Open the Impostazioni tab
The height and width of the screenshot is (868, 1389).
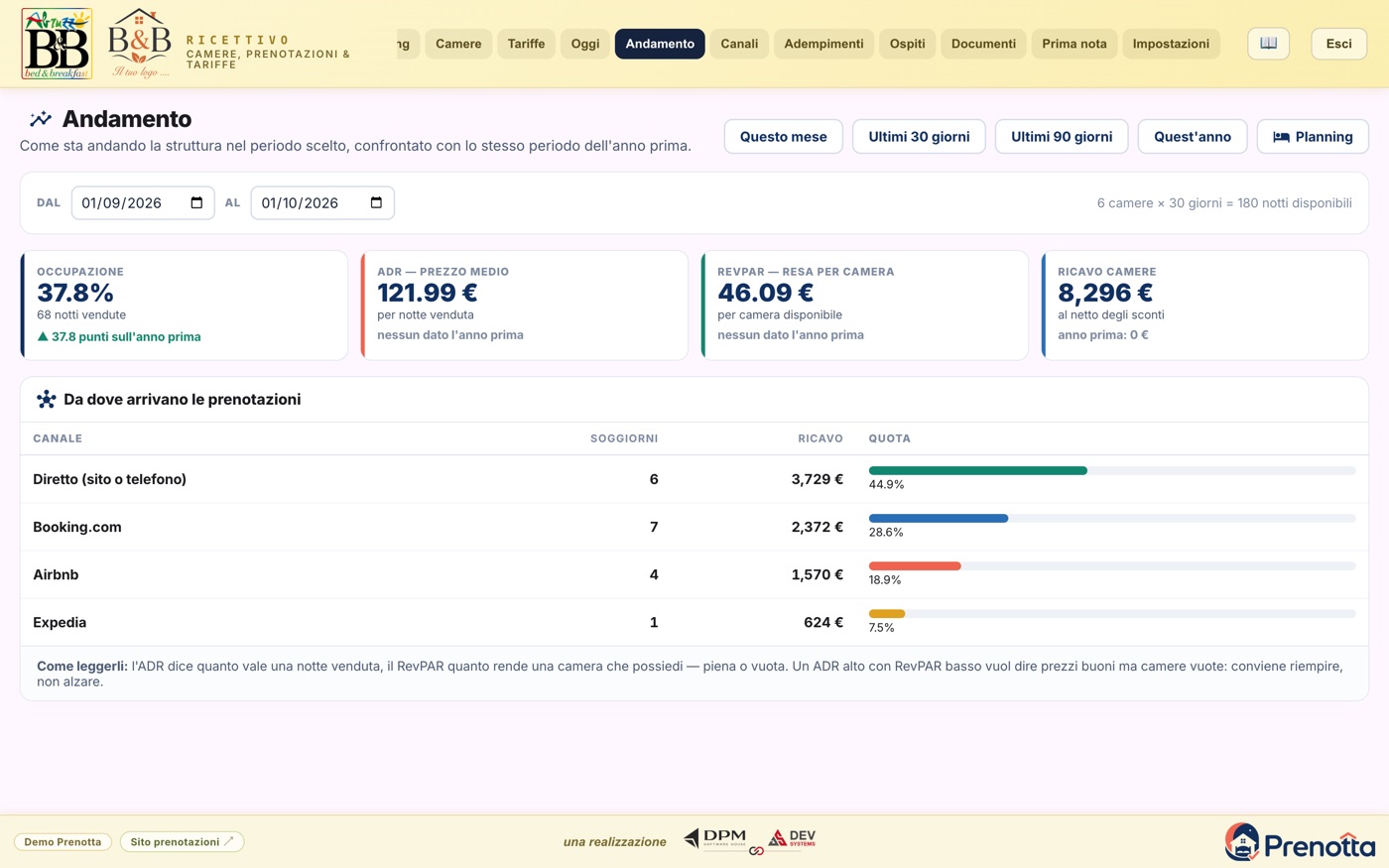click(1171, 44)
